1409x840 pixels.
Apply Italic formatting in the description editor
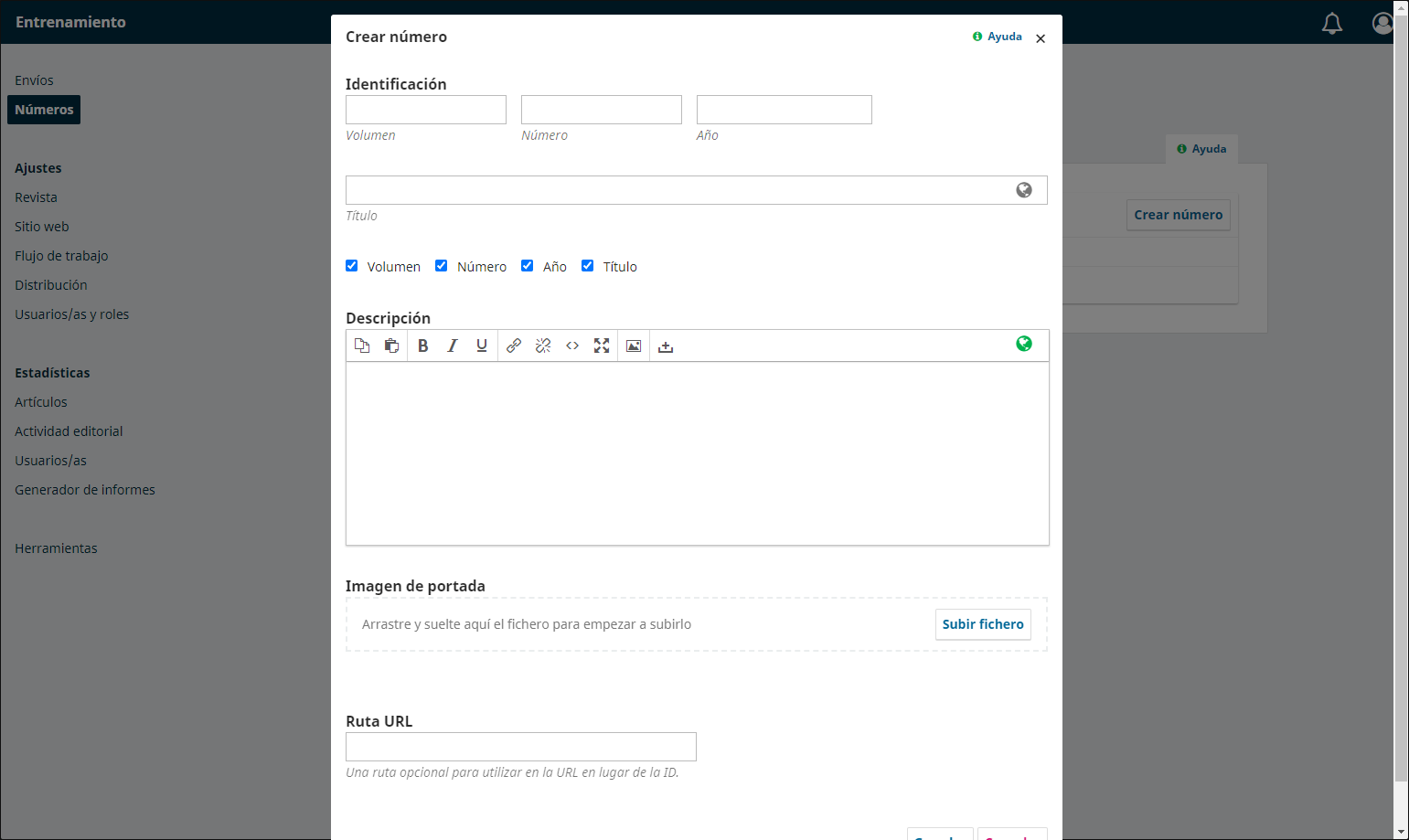(x=452, y=346)
